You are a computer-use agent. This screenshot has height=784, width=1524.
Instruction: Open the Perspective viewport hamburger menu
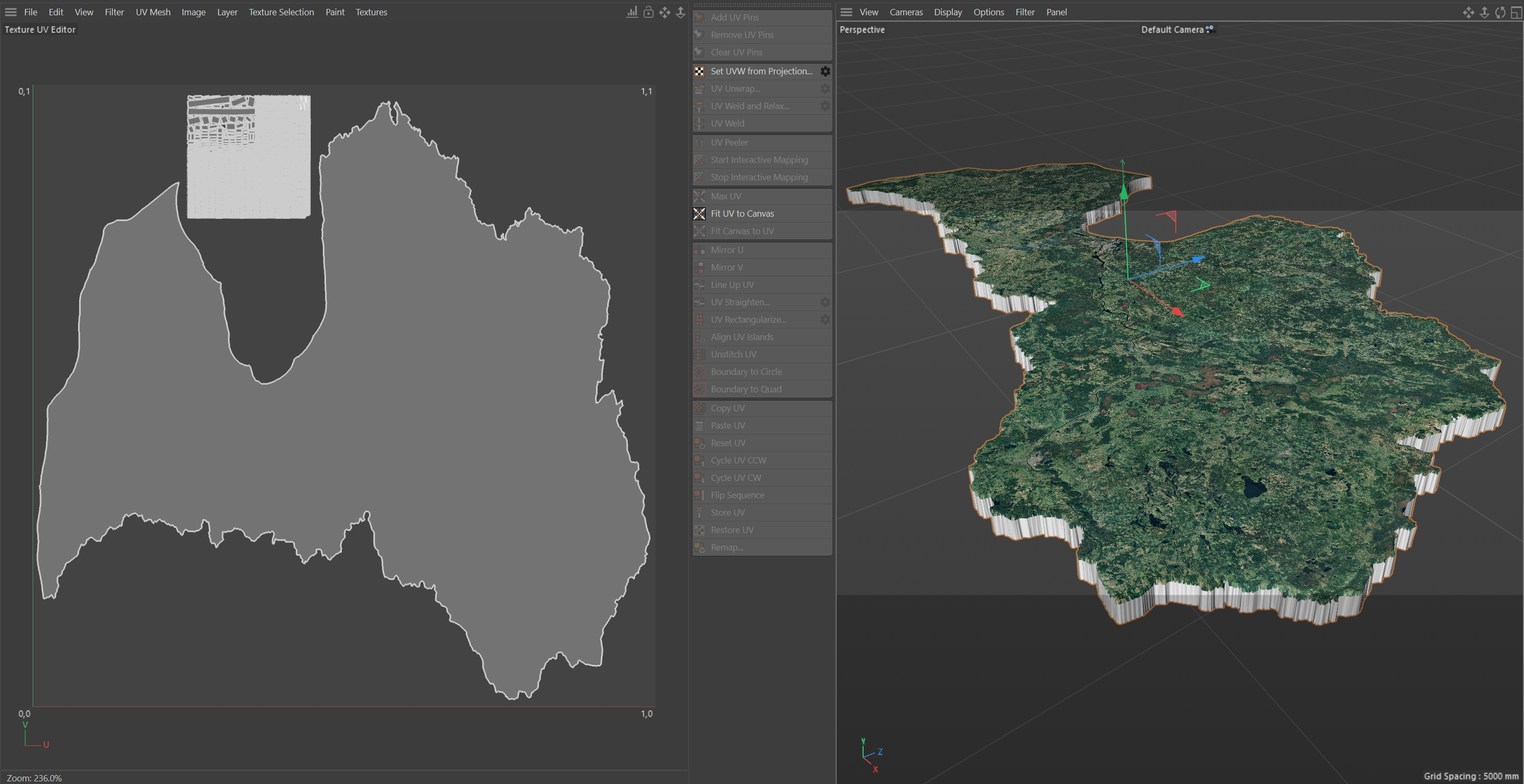[846, 12]
